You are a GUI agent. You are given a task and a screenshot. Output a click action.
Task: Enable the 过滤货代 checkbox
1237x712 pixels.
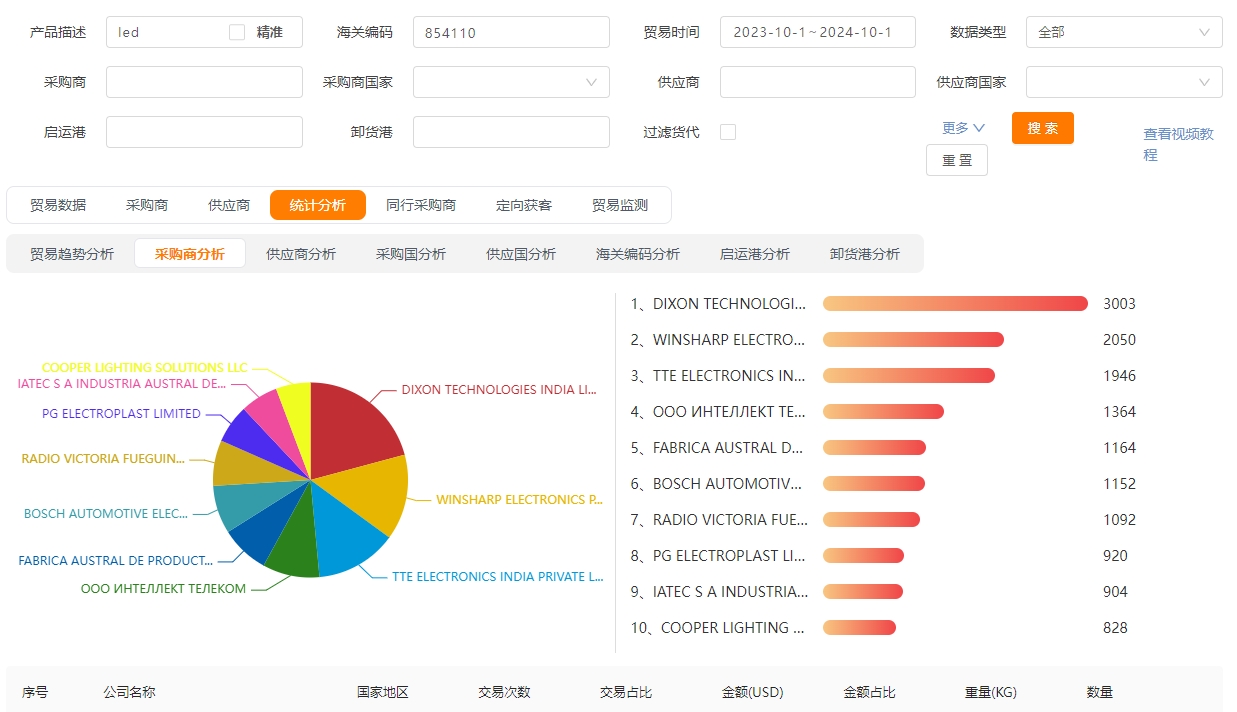coord(728,132)
